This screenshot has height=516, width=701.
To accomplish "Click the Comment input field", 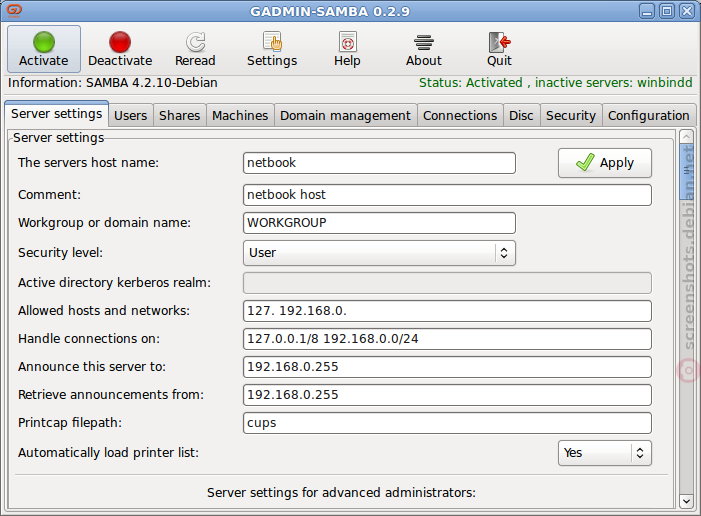I will [x=447, y=195].
